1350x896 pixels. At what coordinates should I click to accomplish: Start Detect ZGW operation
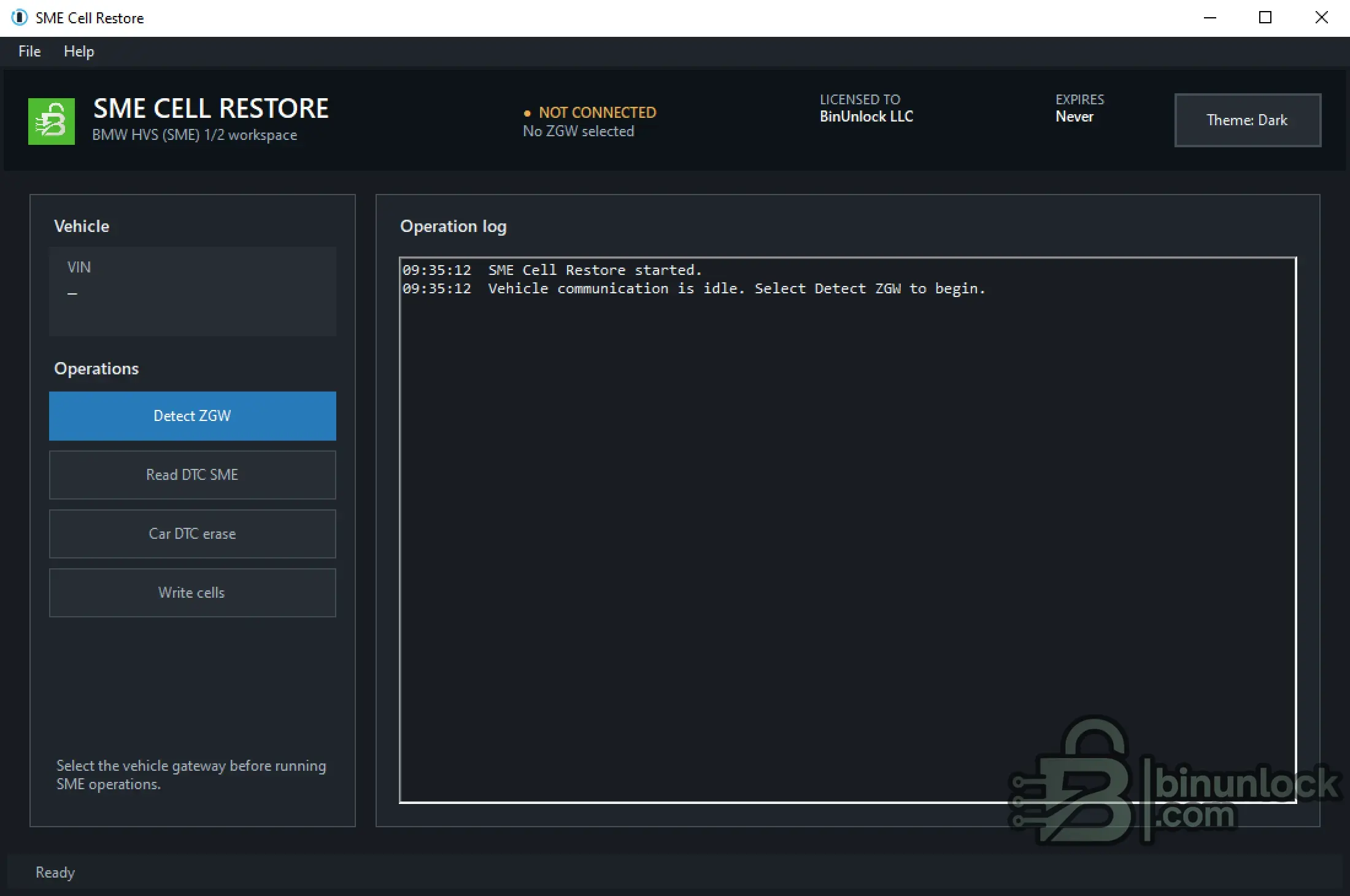coord(193,416)
